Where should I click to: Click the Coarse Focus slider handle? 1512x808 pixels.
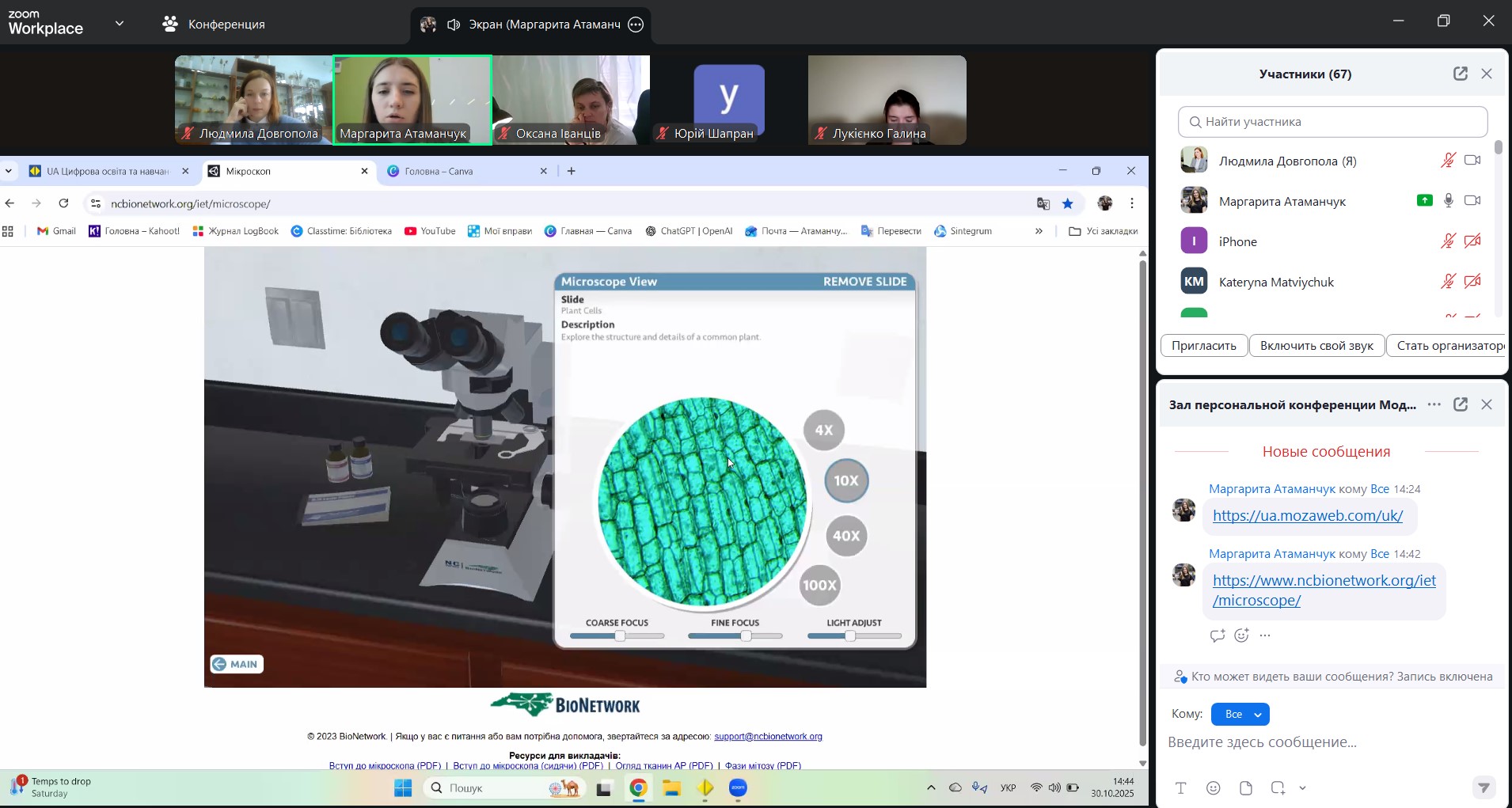pos(620,635)
